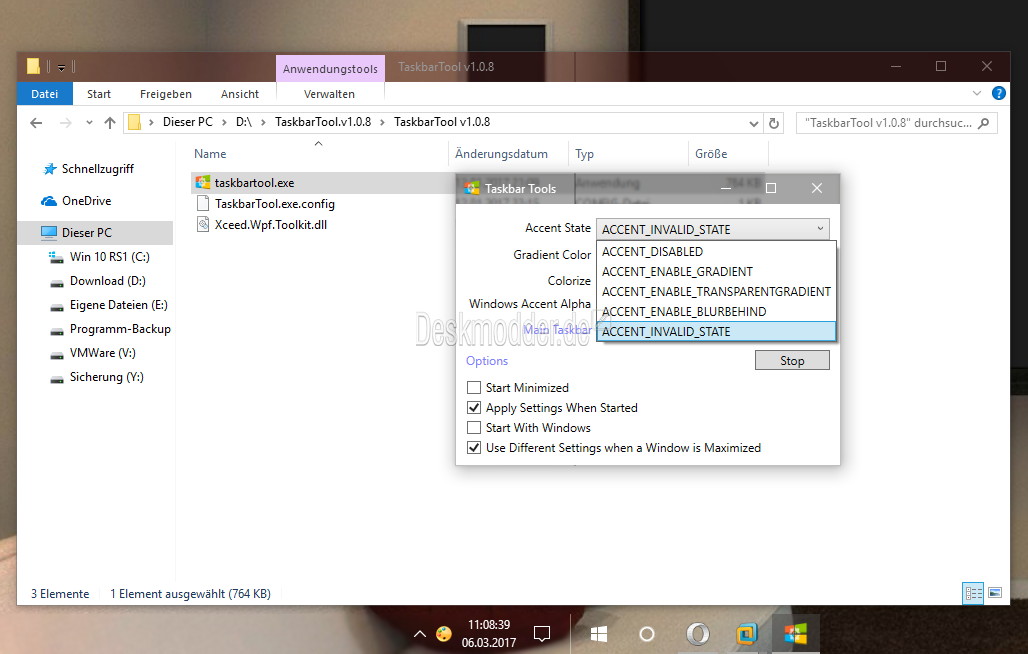The image size is (1028, 654).
Task: Open Action Center notification icon
Action: 542,634
